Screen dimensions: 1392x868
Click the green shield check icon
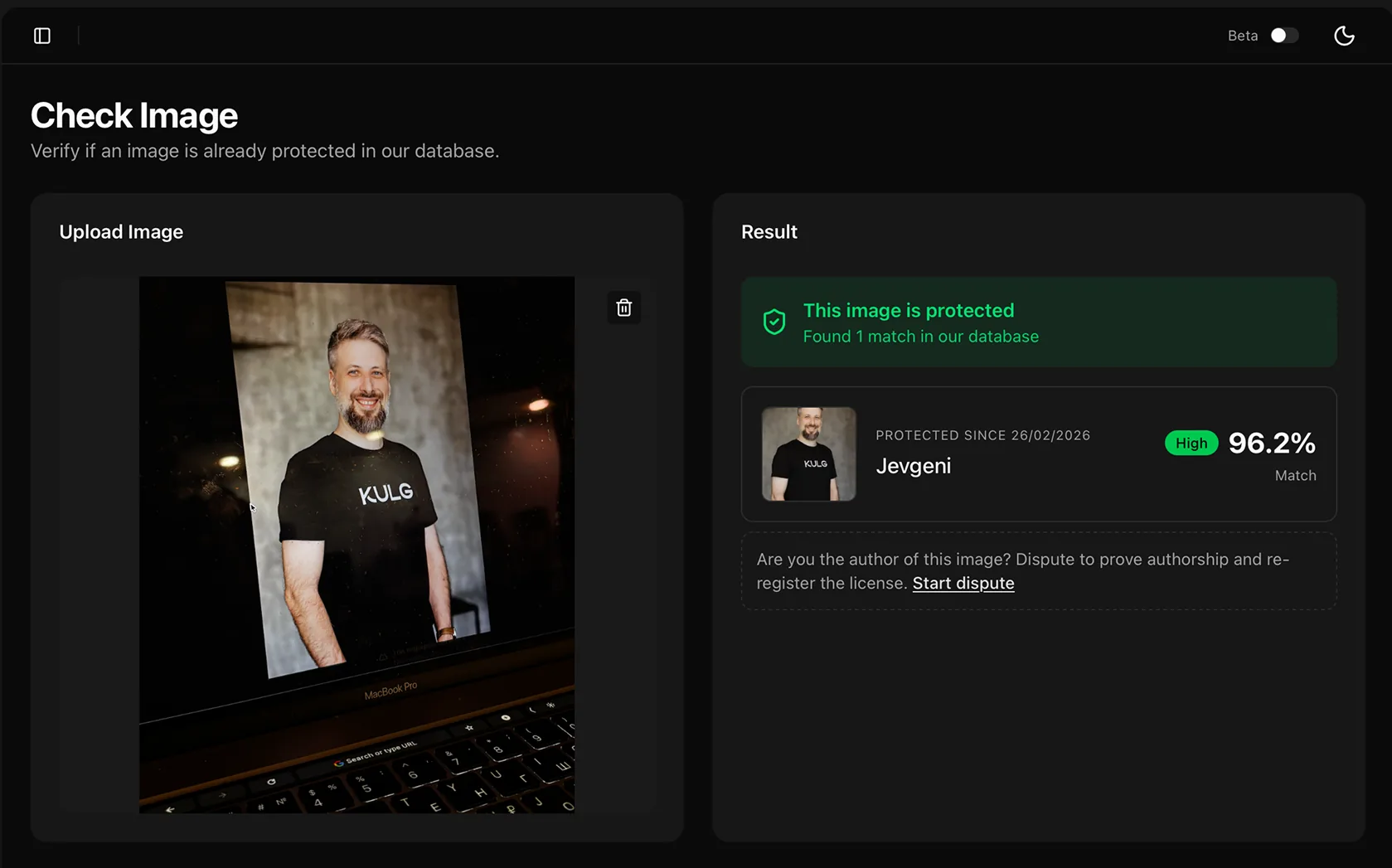coord(774,322)
